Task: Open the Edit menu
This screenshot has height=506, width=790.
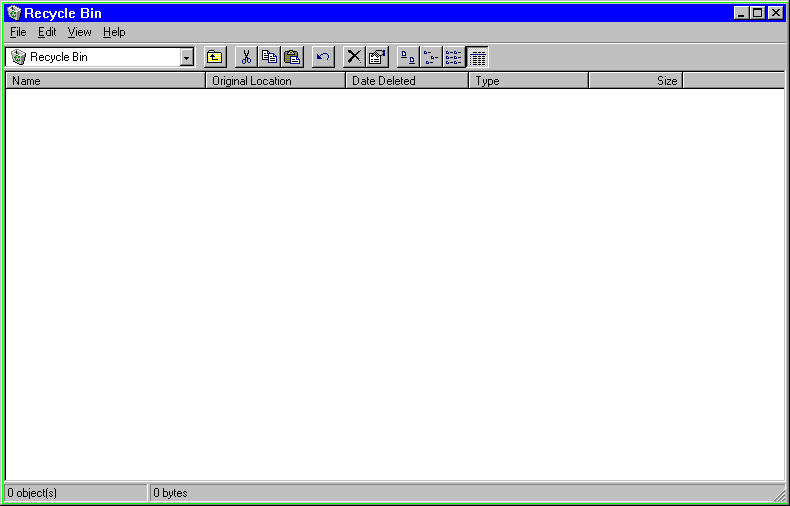Action: coord(47,32)
